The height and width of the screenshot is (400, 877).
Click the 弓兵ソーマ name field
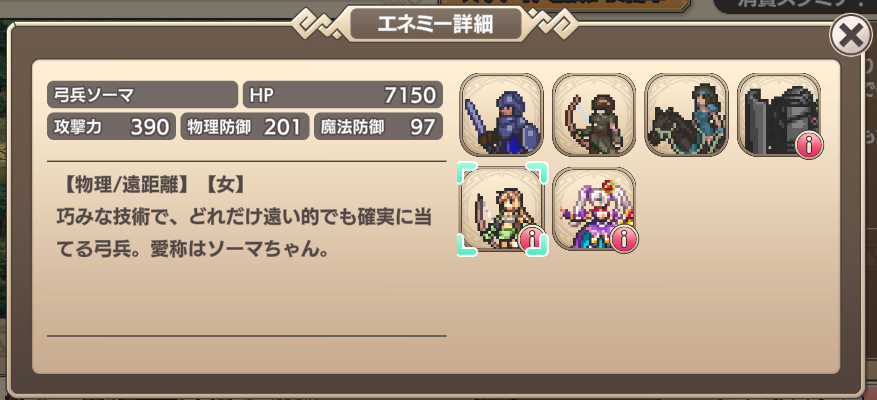pyautogui.click(x=142, y=95)
